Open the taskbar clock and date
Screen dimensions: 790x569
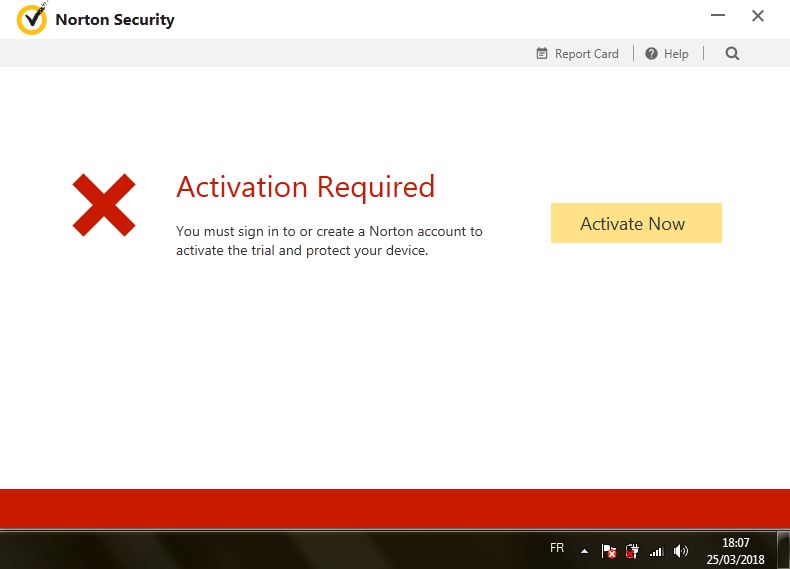click(x=736, y=551)
